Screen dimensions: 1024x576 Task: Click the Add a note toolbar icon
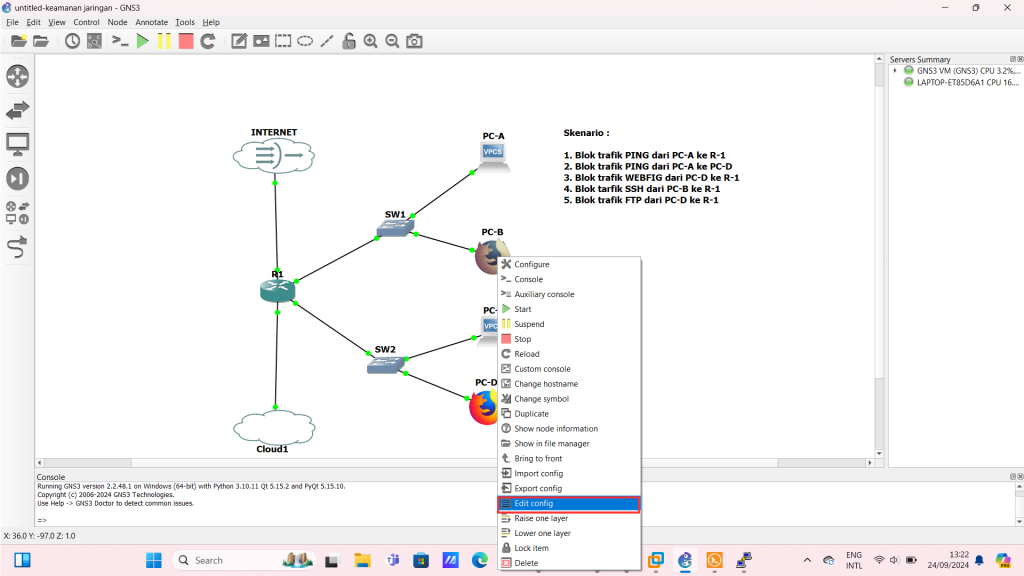(x=239, y=41)
